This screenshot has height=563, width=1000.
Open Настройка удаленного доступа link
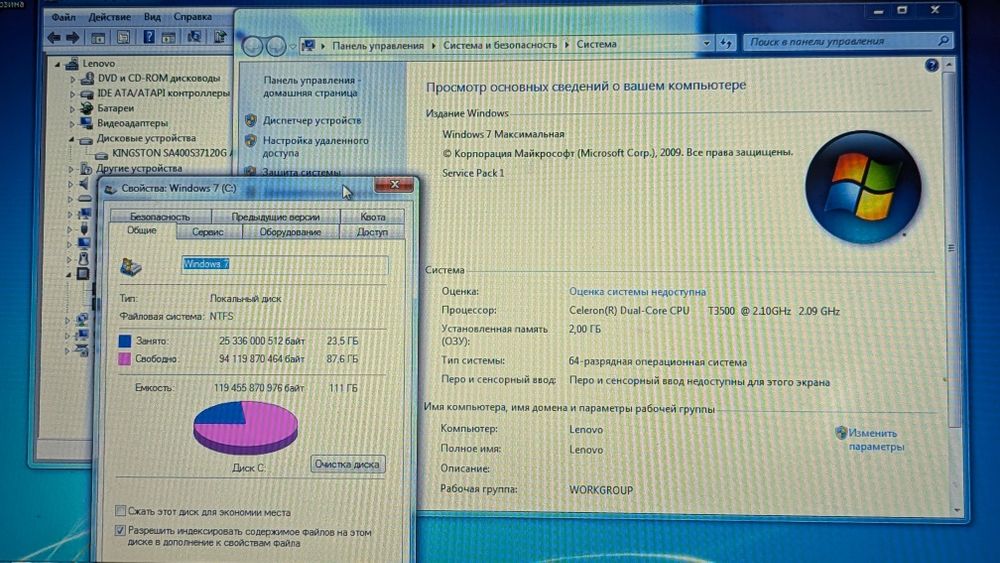[x=316, y=147]
